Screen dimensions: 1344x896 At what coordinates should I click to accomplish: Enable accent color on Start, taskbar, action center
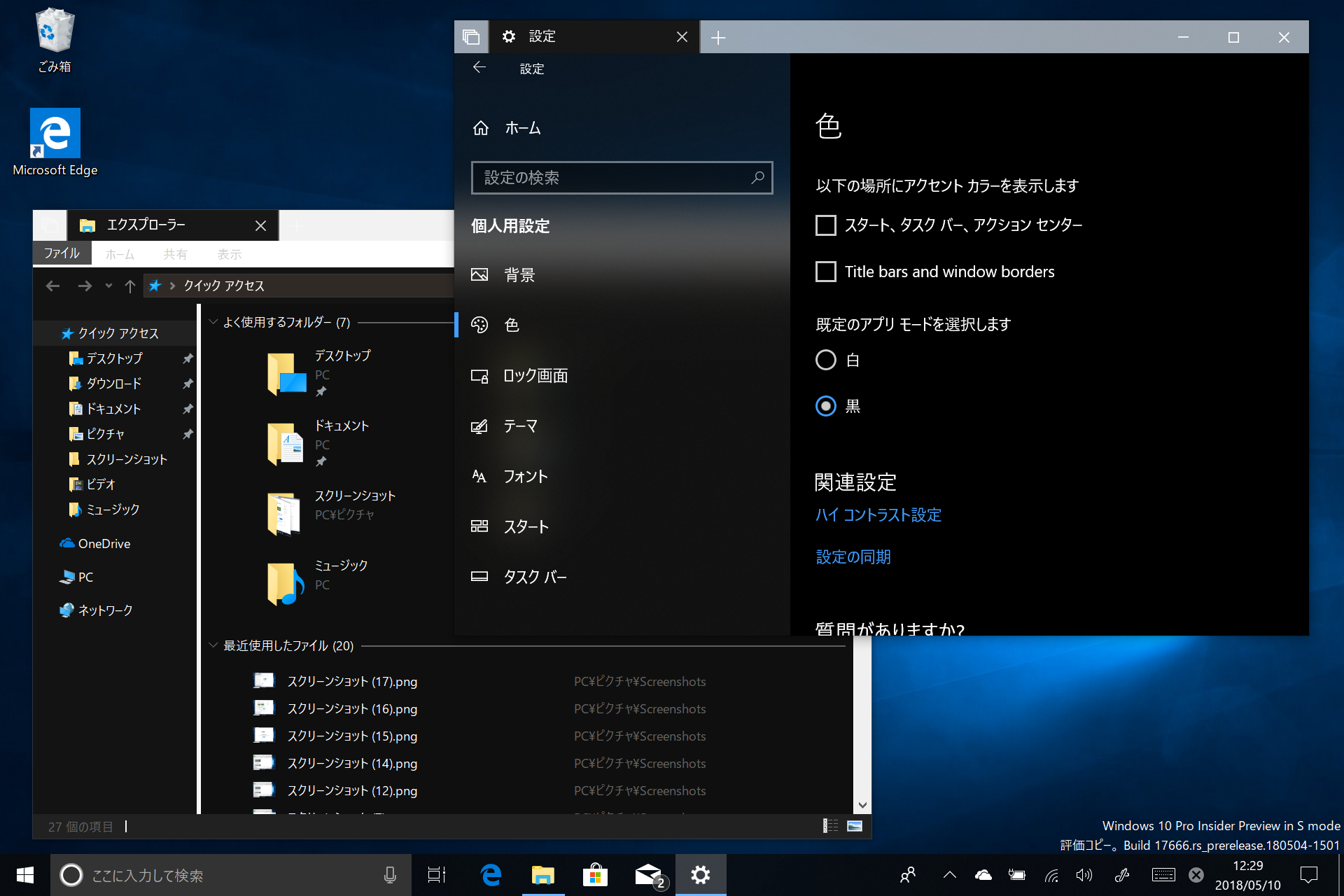(x=826, y=225)
